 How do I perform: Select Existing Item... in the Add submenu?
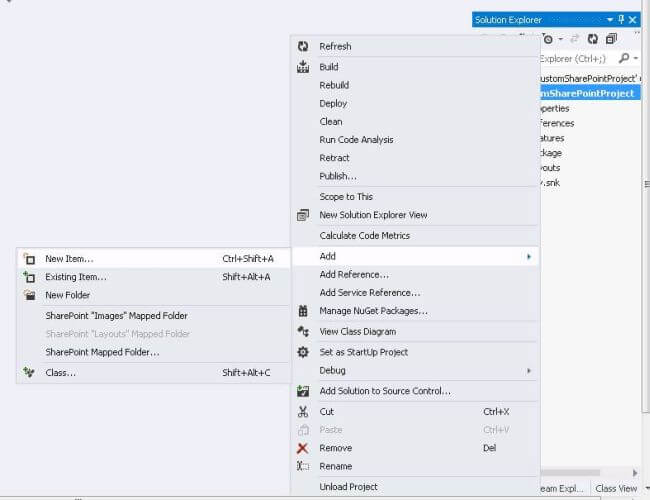coord(76,277)
